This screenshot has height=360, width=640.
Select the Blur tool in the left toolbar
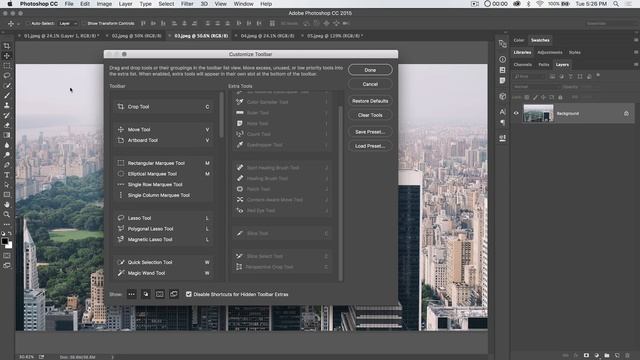[7, 145]
